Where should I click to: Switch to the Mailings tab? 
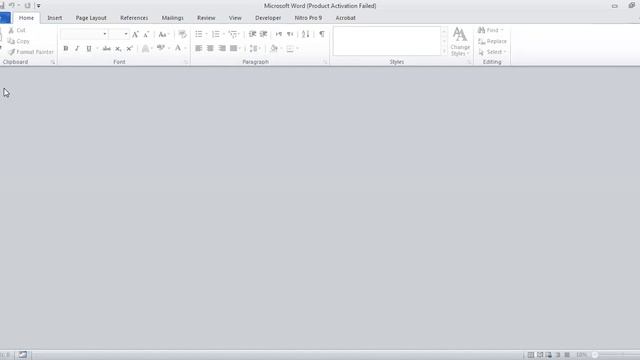tap(172, 18)
